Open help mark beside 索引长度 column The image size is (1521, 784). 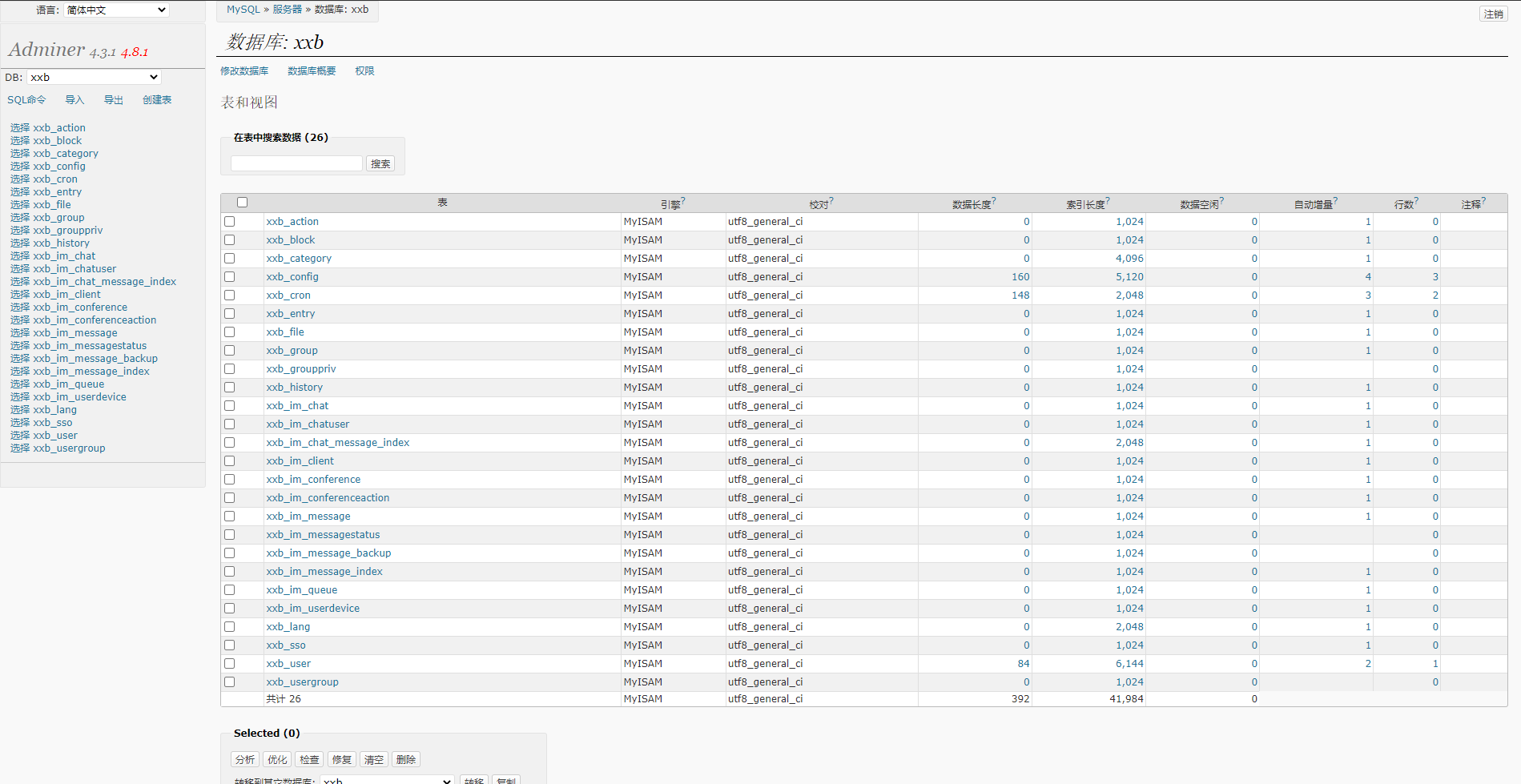[1108, 201]
